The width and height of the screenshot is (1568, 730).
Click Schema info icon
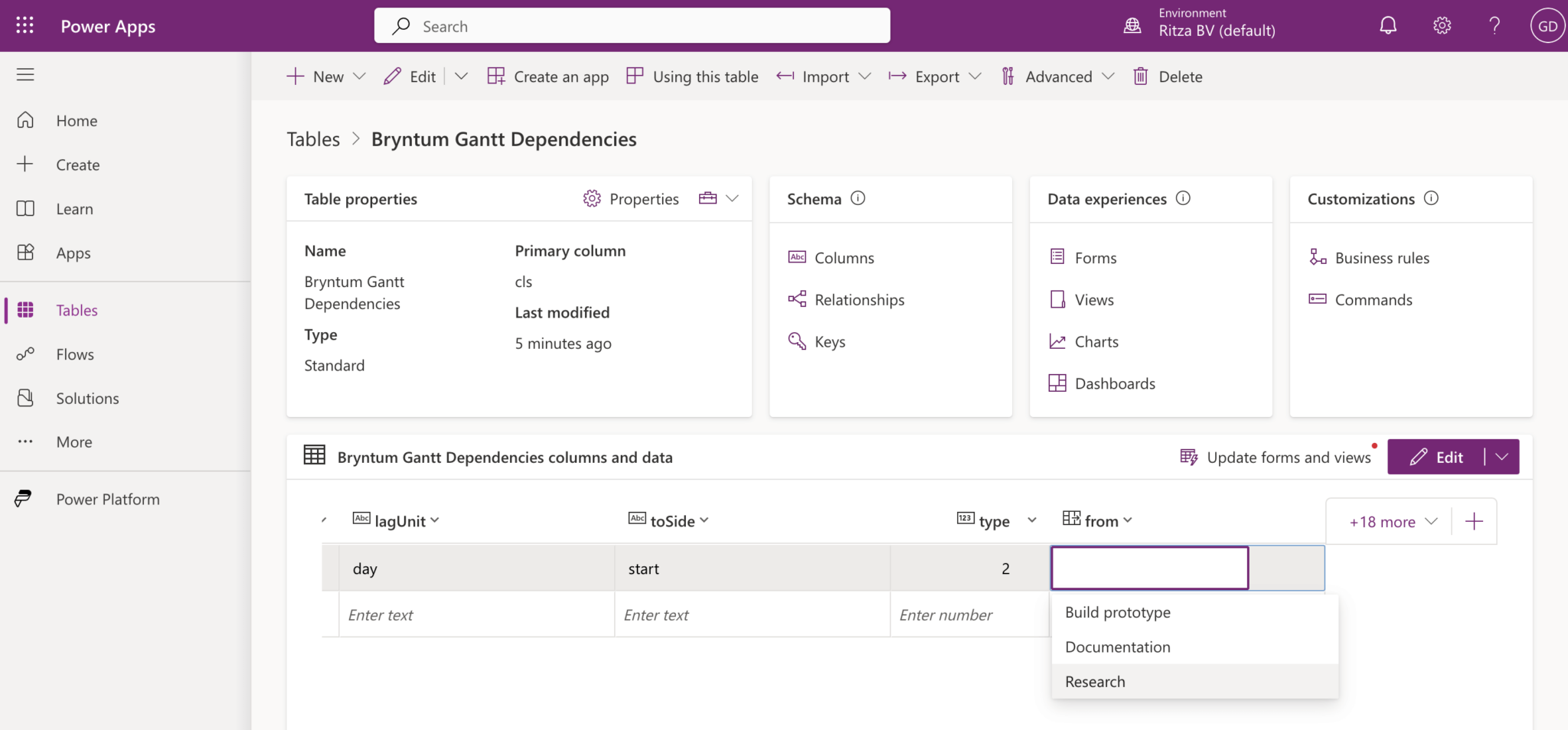858,198
